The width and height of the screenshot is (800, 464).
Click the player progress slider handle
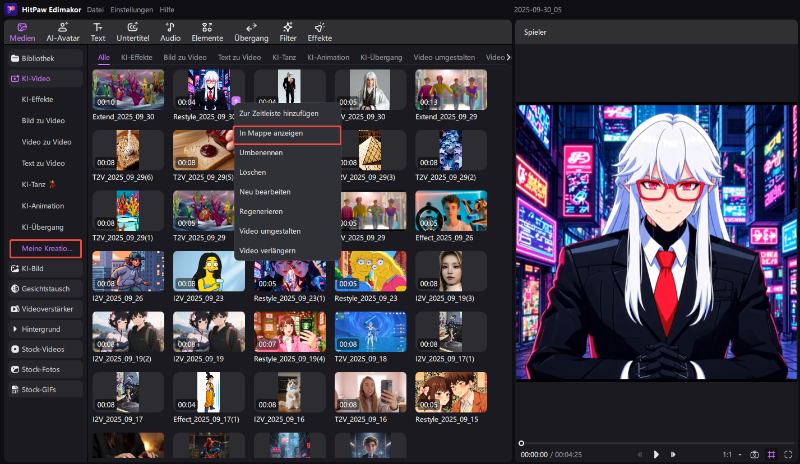521,443
